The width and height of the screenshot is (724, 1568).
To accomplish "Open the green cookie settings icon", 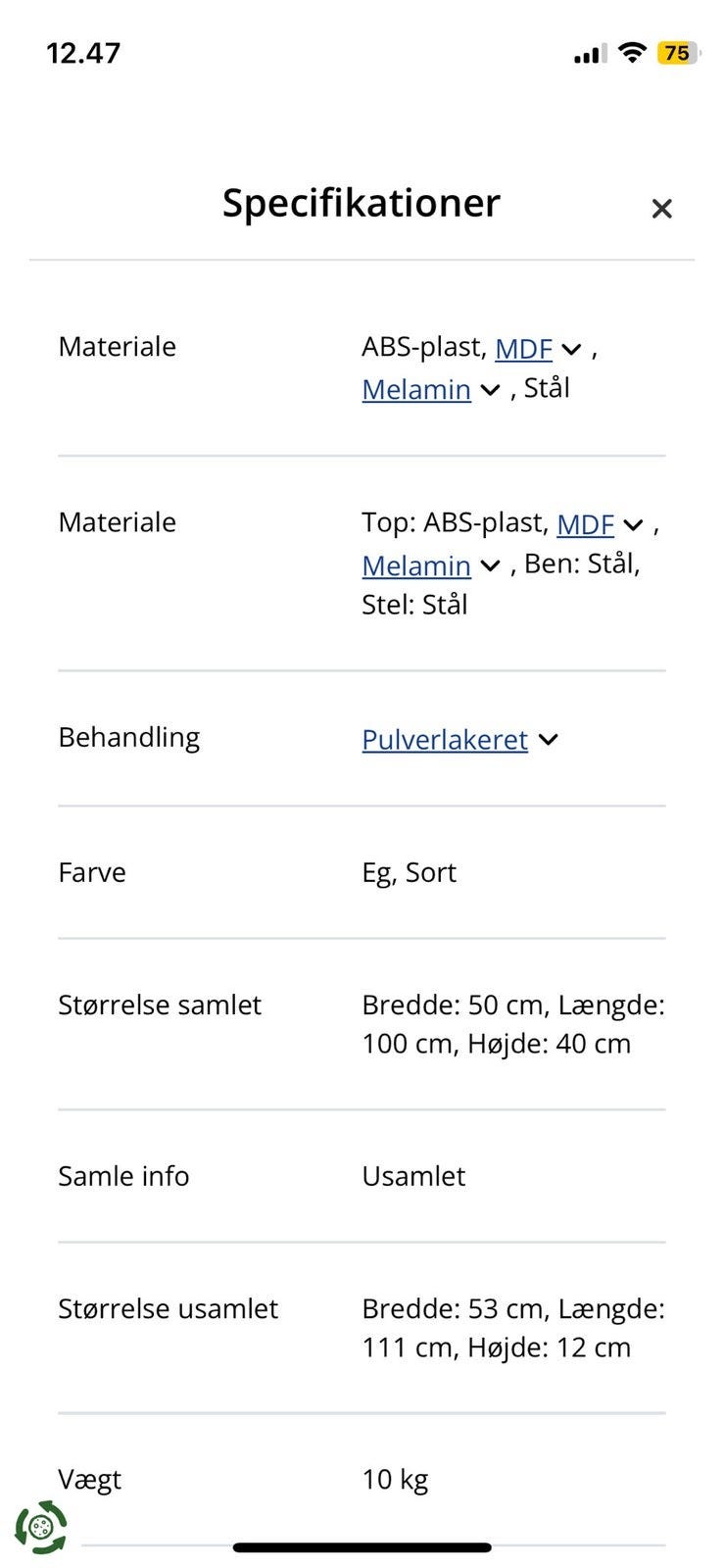I will click(x=41, y=1527).
